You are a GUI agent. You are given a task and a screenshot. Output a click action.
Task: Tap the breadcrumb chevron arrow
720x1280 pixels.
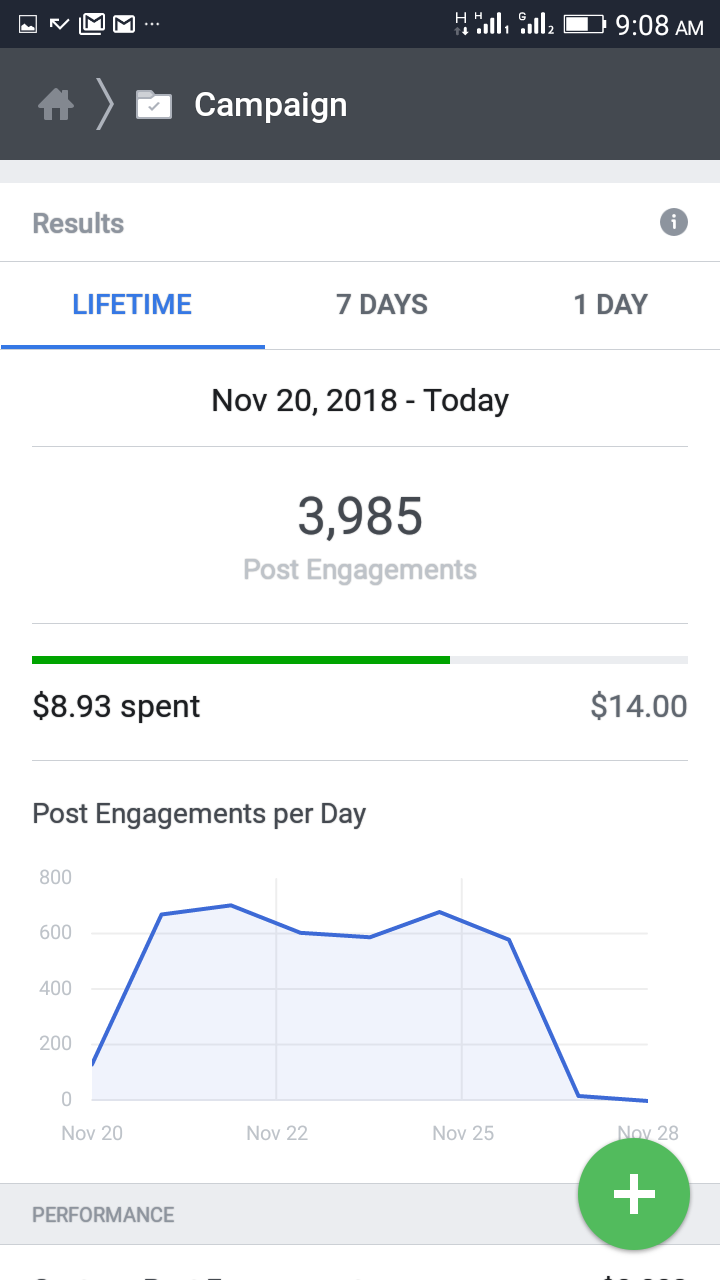(x=105, y=104)
